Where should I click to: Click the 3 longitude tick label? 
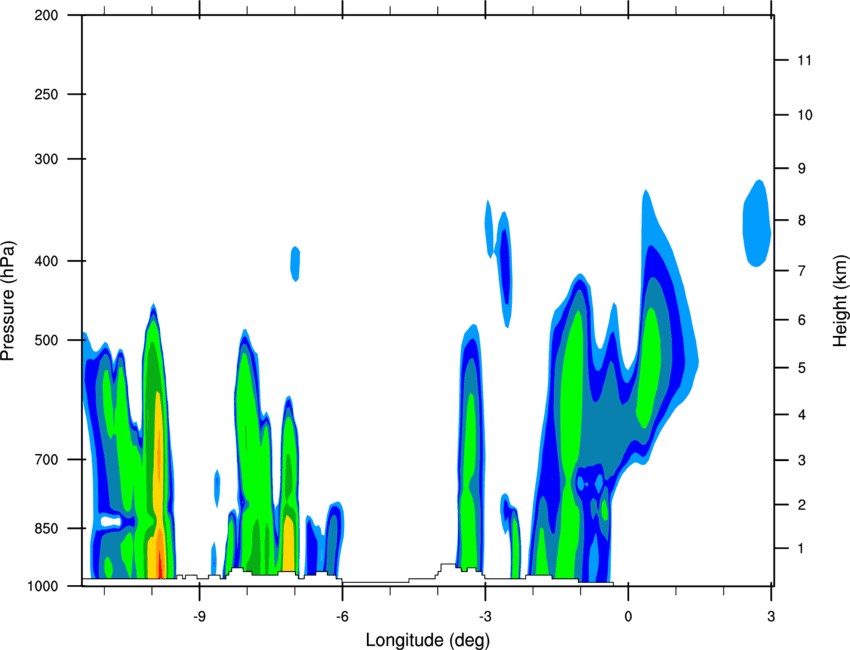tap(771, 617)
